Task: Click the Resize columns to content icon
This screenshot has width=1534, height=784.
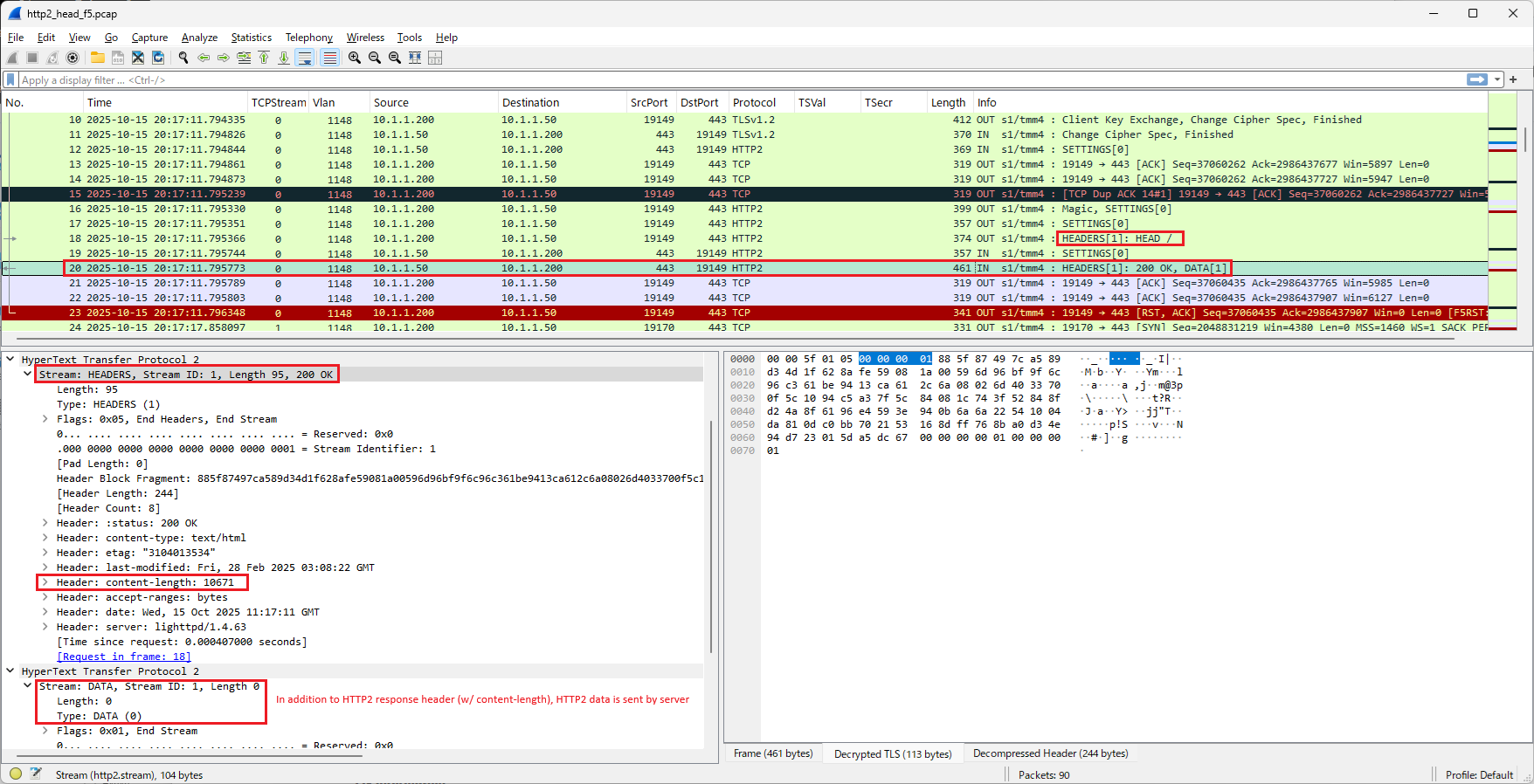Action: point(415,58)
